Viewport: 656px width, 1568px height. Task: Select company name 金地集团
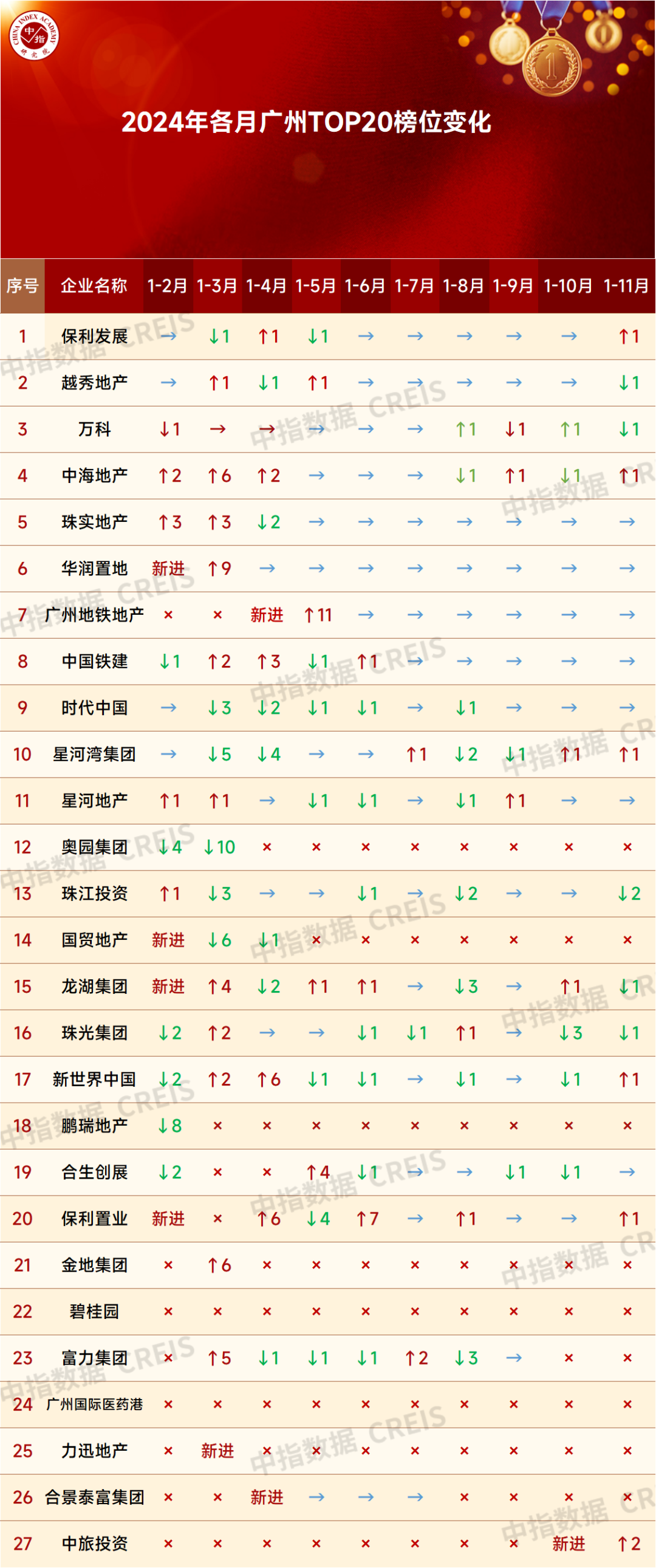[94, 1265]
